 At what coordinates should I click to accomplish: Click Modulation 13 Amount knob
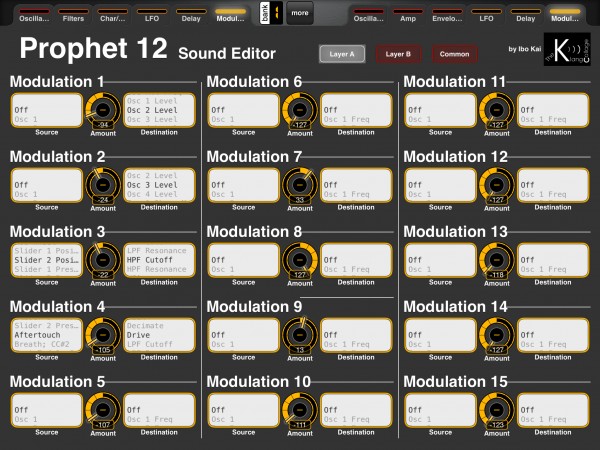pos(496,260)
